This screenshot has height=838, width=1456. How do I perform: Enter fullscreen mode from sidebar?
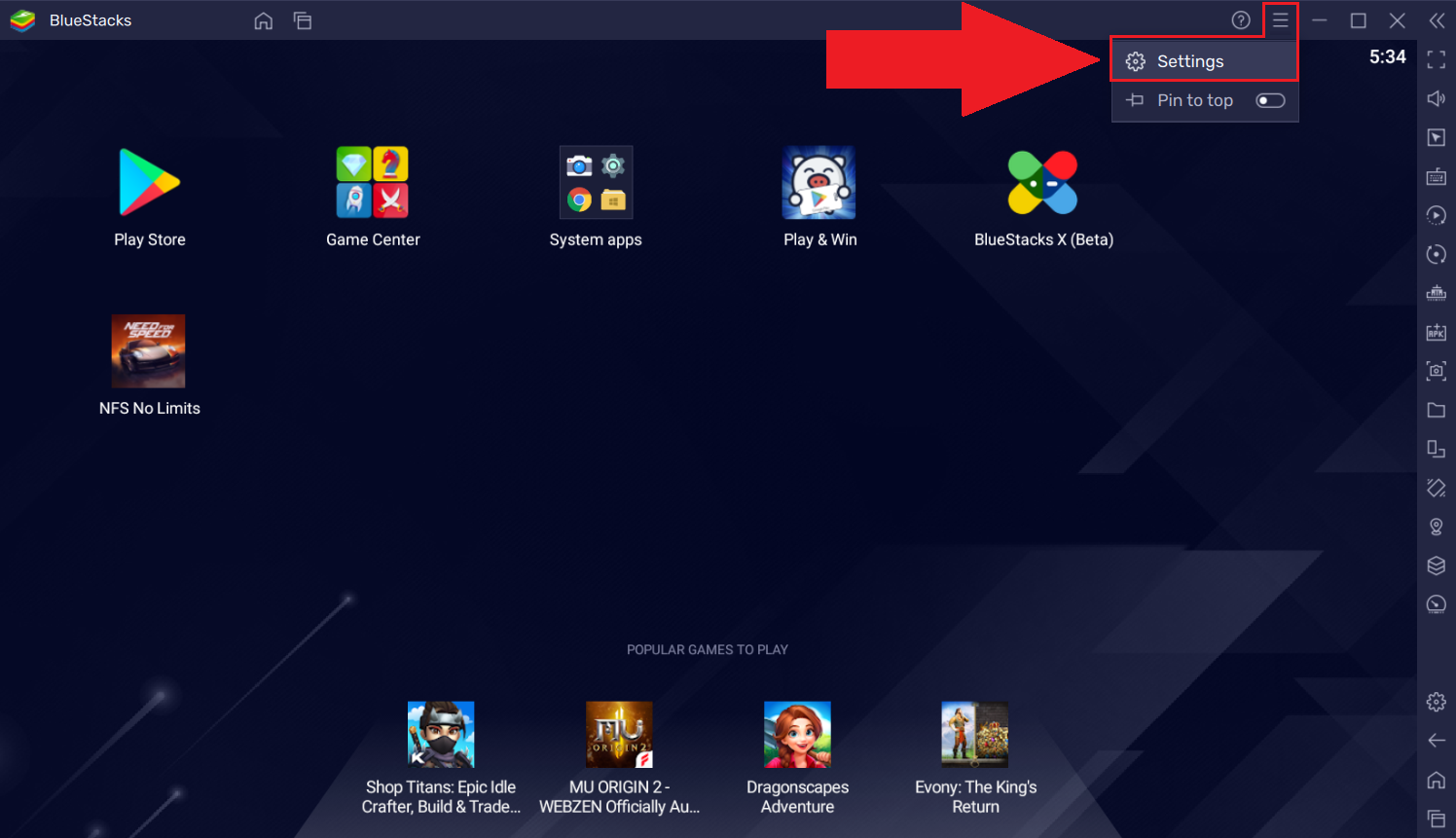tap(1437, 60)
